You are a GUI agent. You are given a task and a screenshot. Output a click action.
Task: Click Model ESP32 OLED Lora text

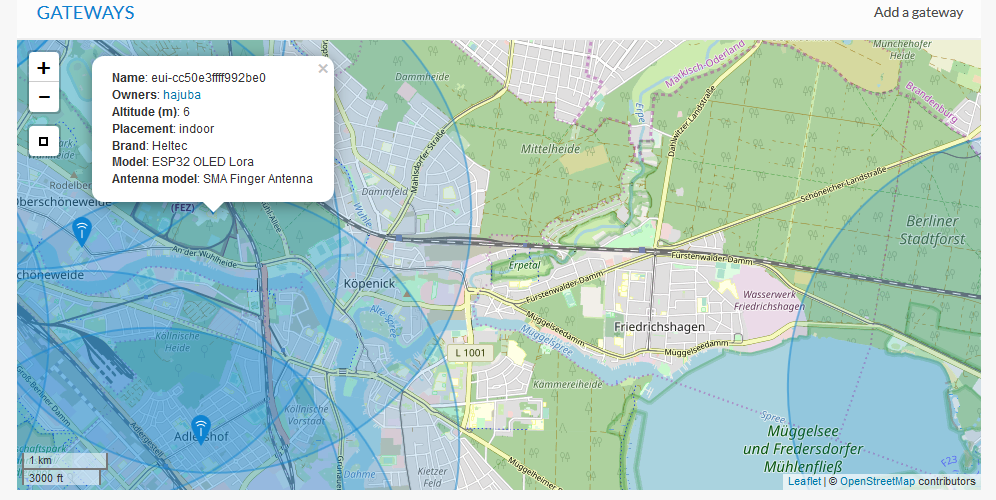coord(183,162)
